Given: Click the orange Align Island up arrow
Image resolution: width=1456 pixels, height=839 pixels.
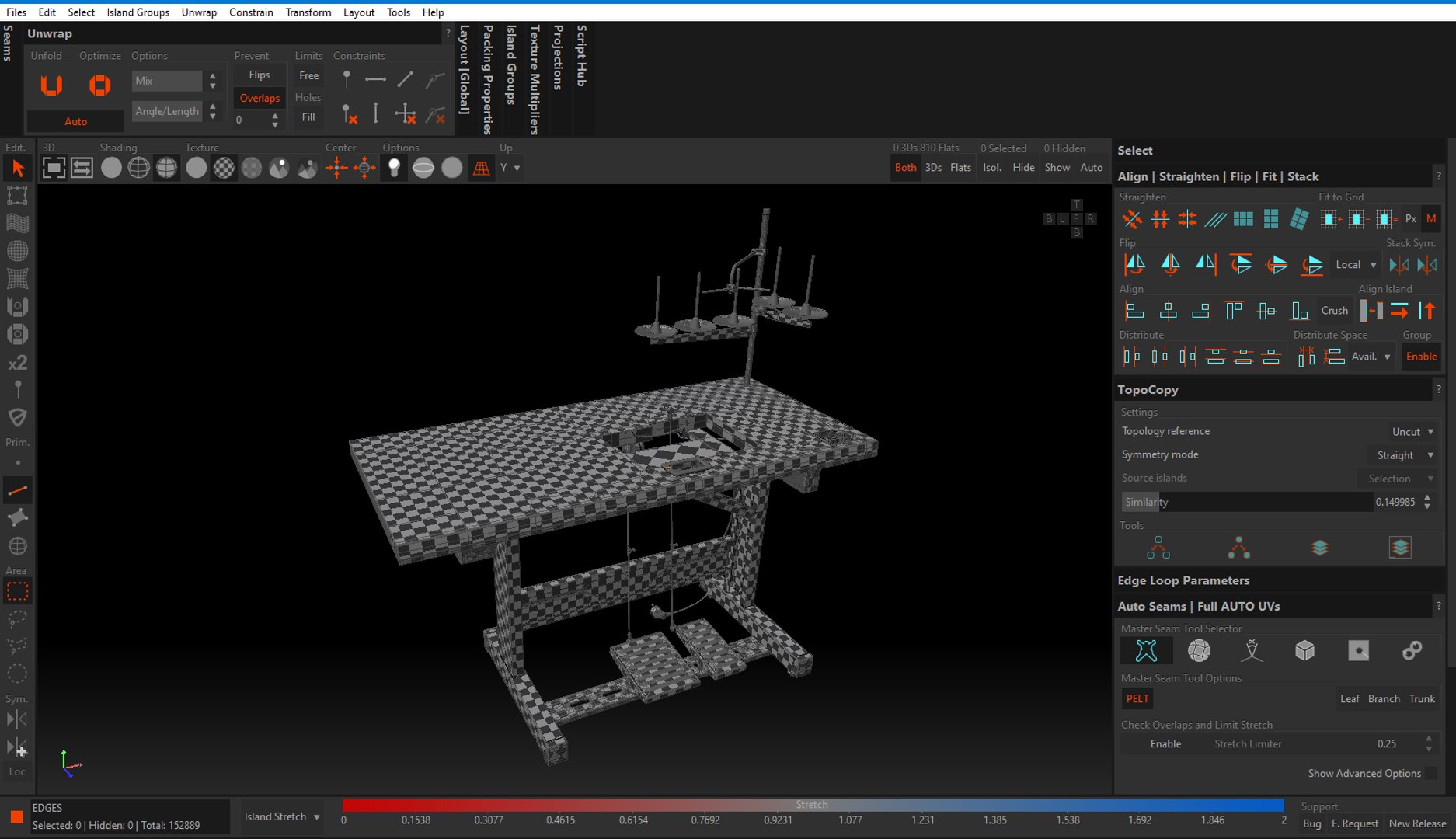Looking at the screenshot, I should click(1427, 311).
